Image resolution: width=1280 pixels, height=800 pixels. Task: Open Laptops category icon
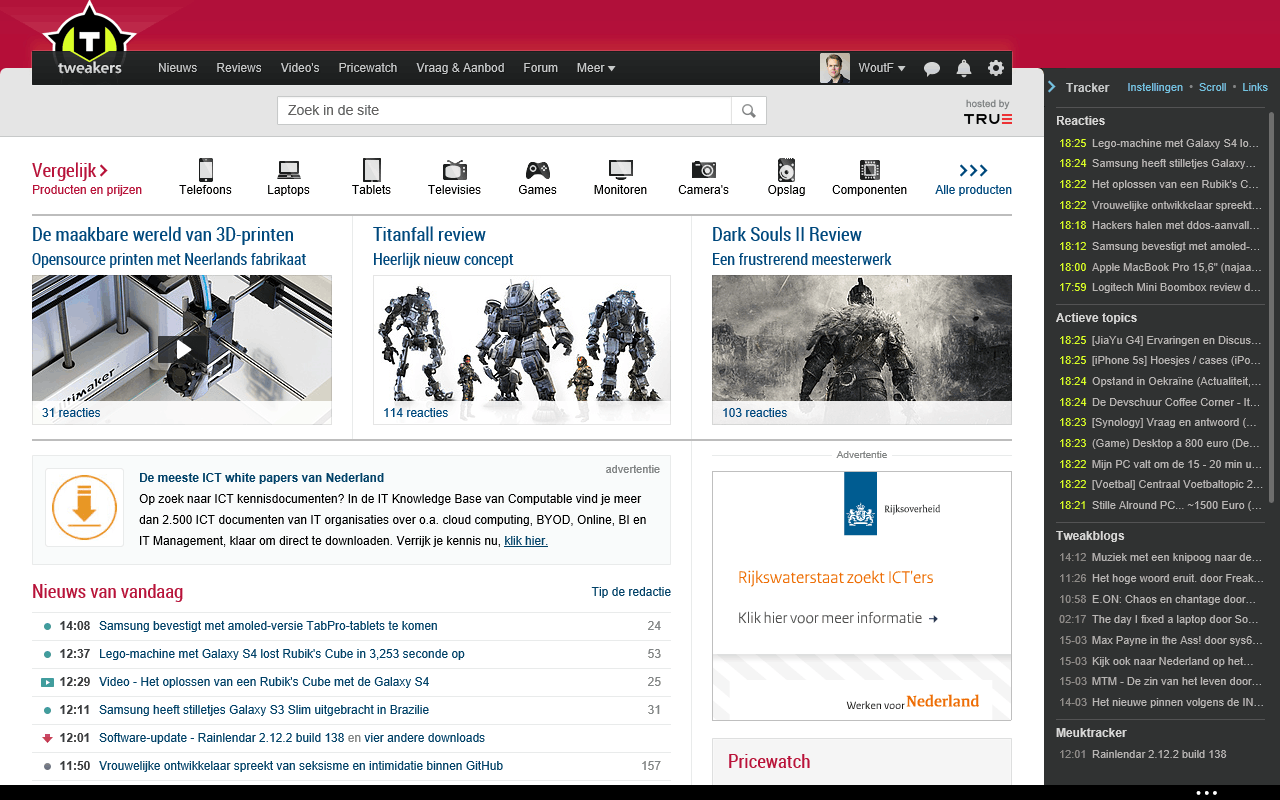point(289,169)
